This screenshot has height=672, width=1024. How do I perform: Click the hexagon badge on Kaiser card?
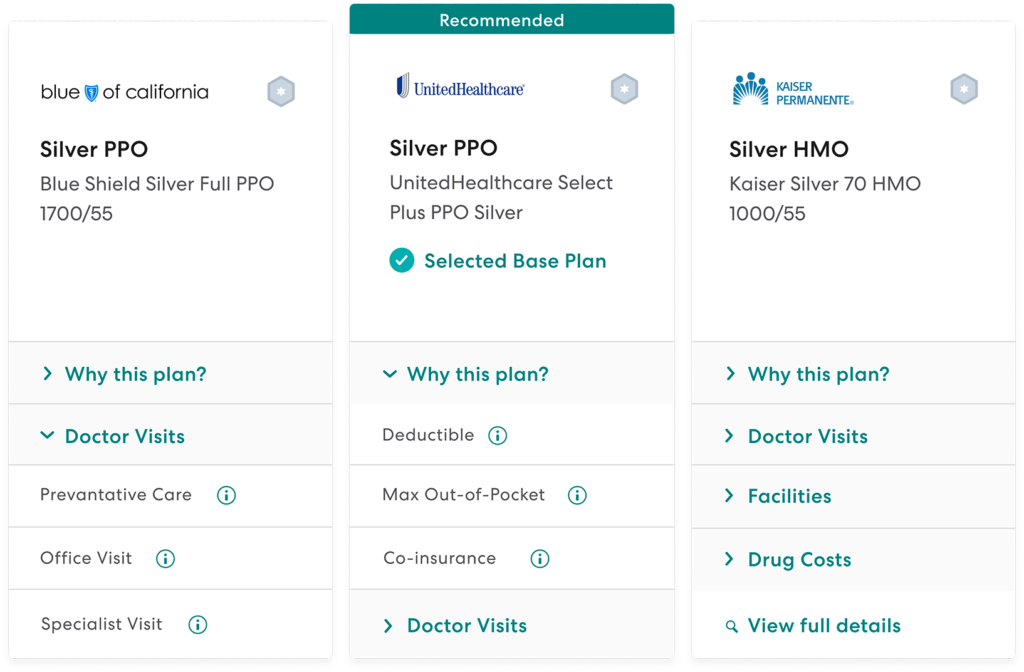[963, 88]
